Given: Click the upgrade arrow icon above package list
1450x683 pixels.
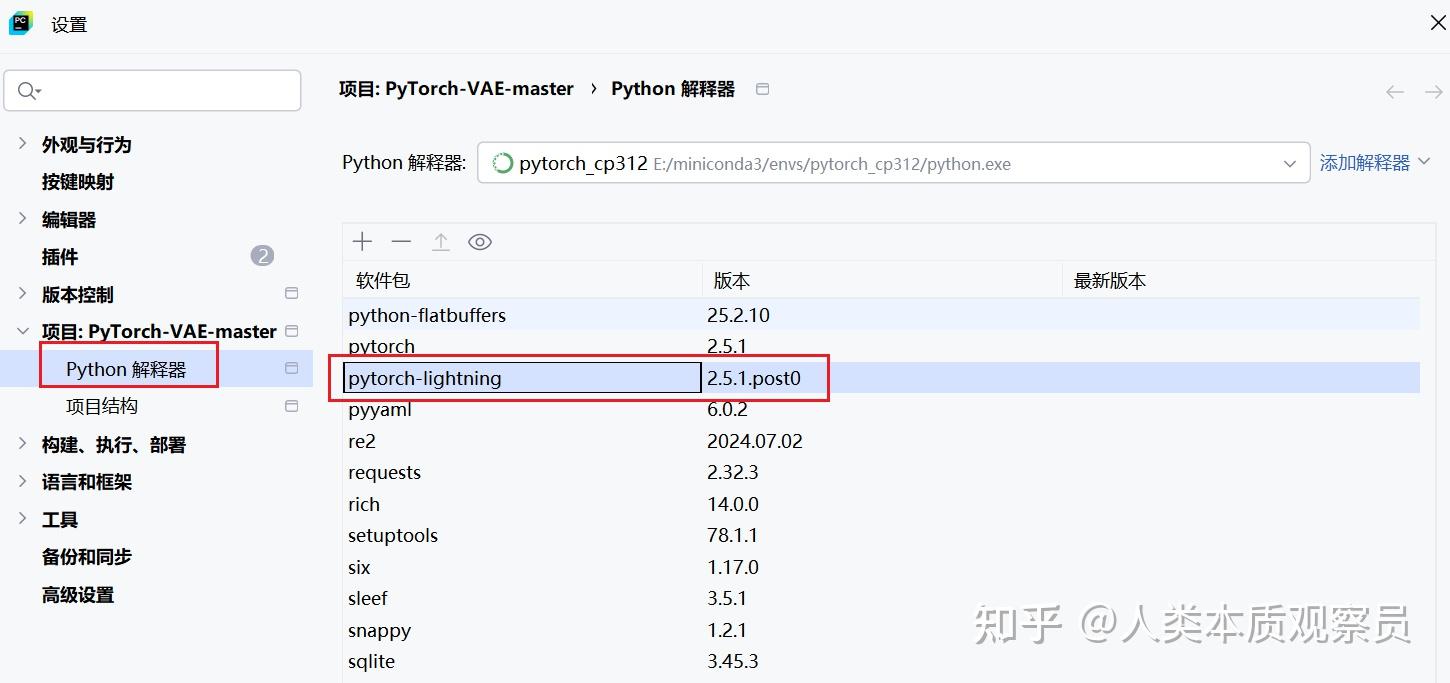Looking at the screenshot, I should tap(440, 241).
